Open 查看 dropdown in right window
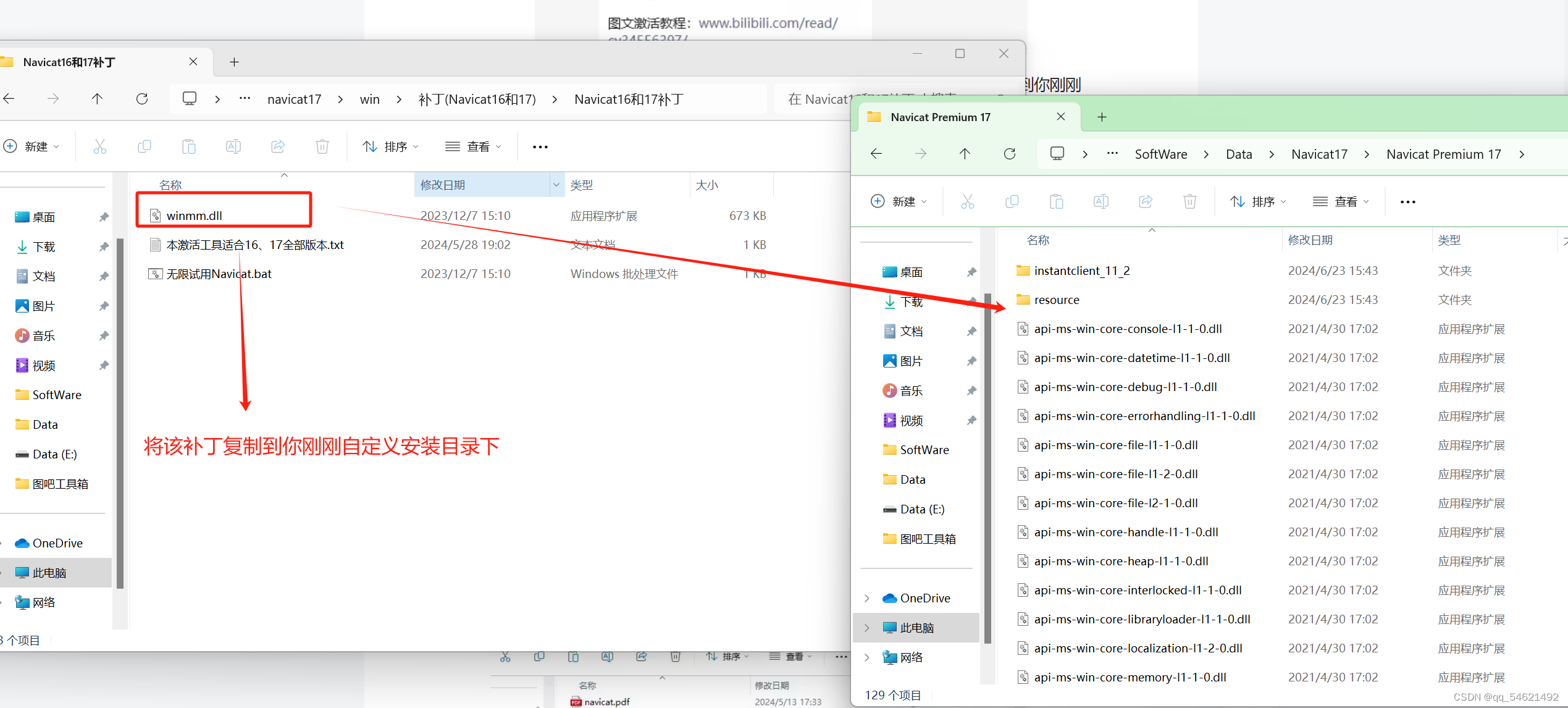Image resolution: width=1568 pixels, height=708 pixels. [1341, 201]
